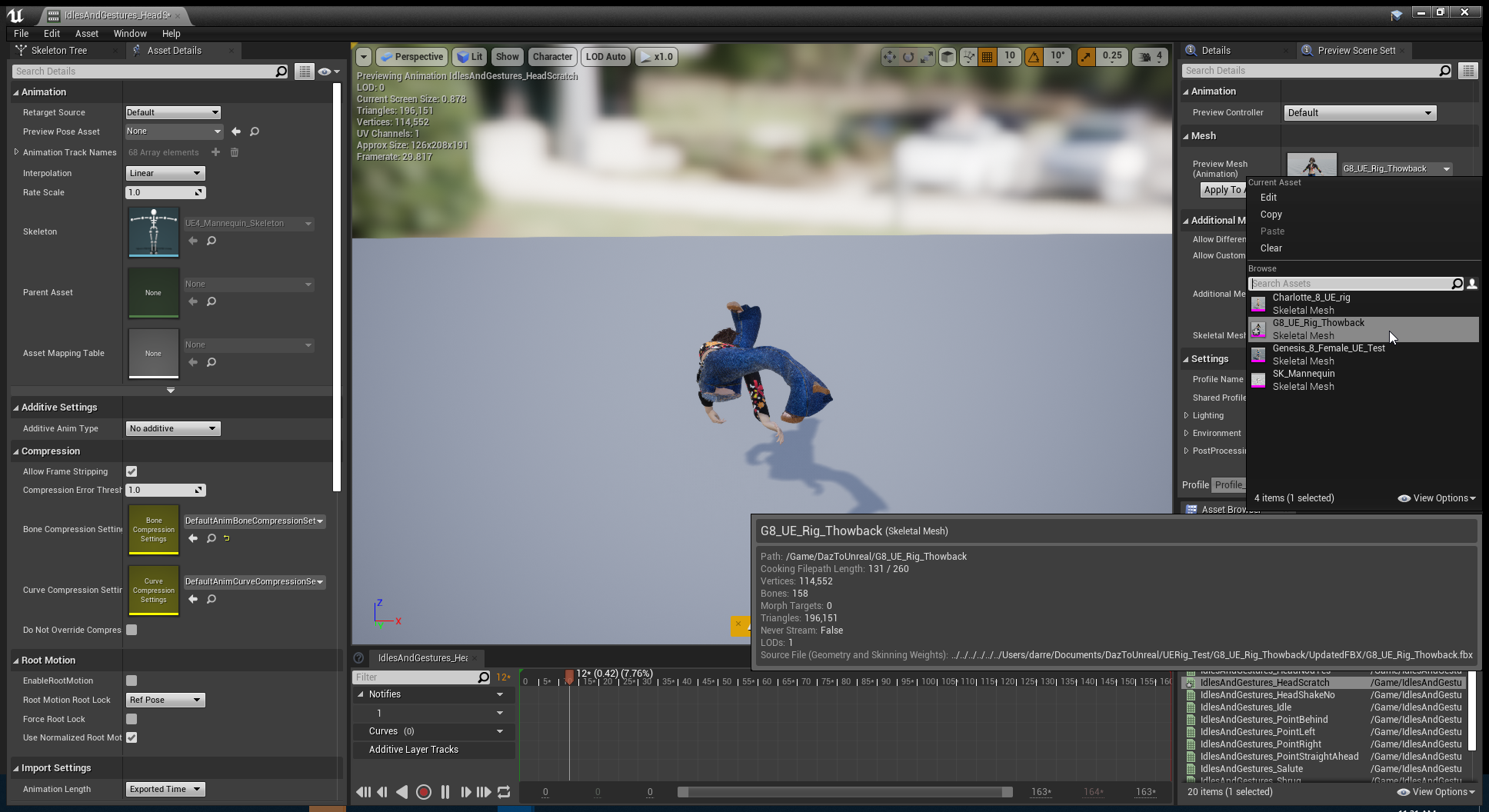The height and width of the screenshot is (812, 1489).
Task: Choose Copy from the Current Asset menu
Action: [1271, 215]
